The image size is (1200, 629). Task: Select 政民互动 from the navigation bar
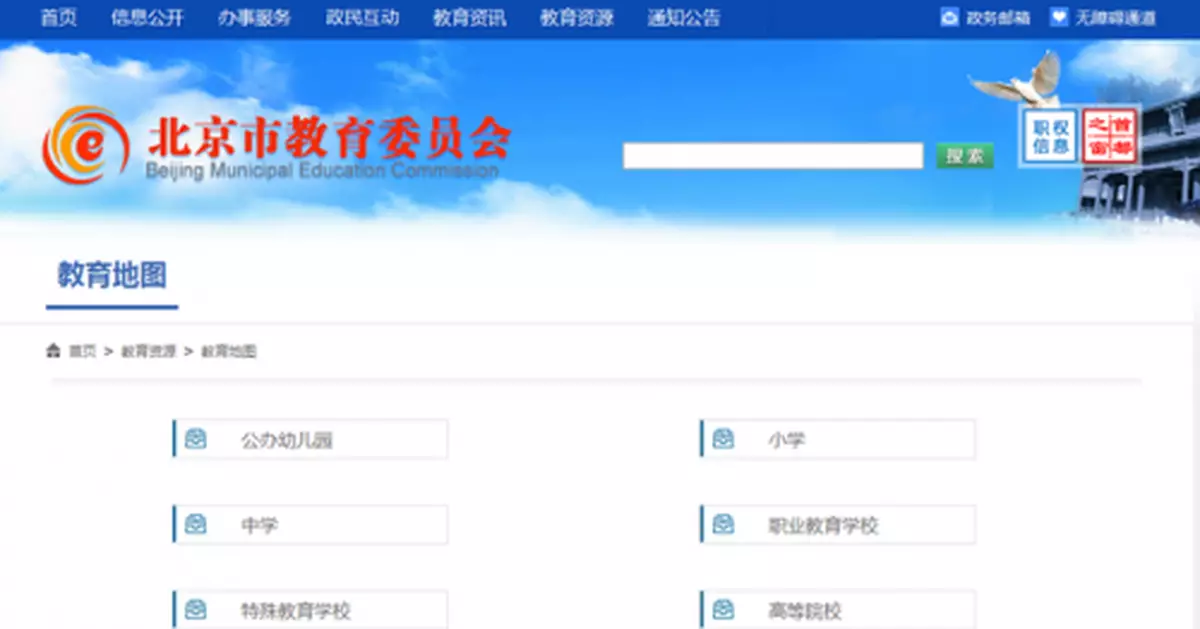click(x=362, y=17)
